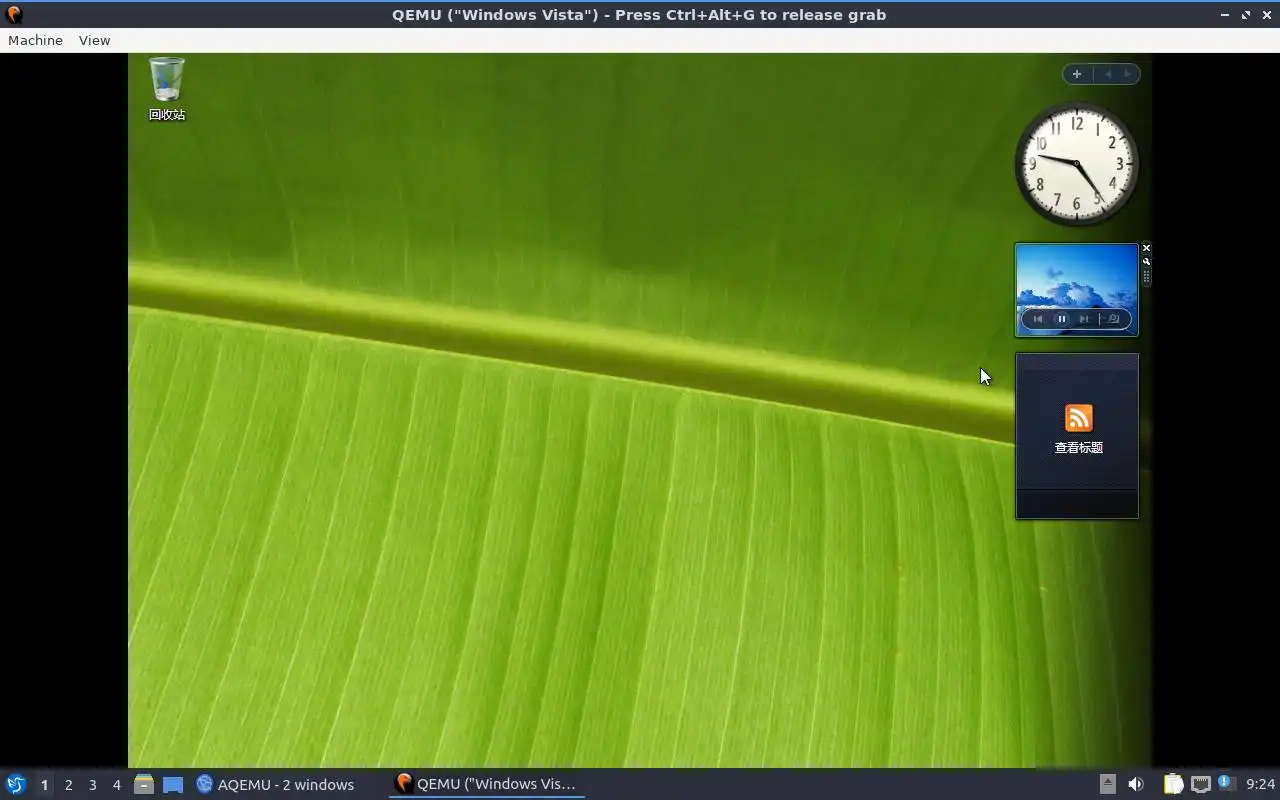This screenshot has height=800, width=1280.
Task: Pause the slideshow gadget
Action: (1062, 319)
